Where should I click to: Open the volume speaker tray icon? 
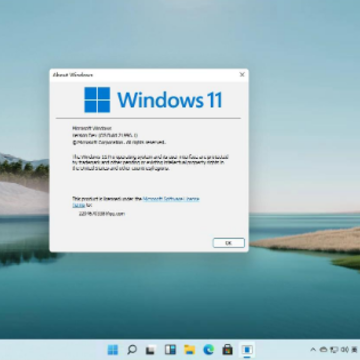pos(345,350)
